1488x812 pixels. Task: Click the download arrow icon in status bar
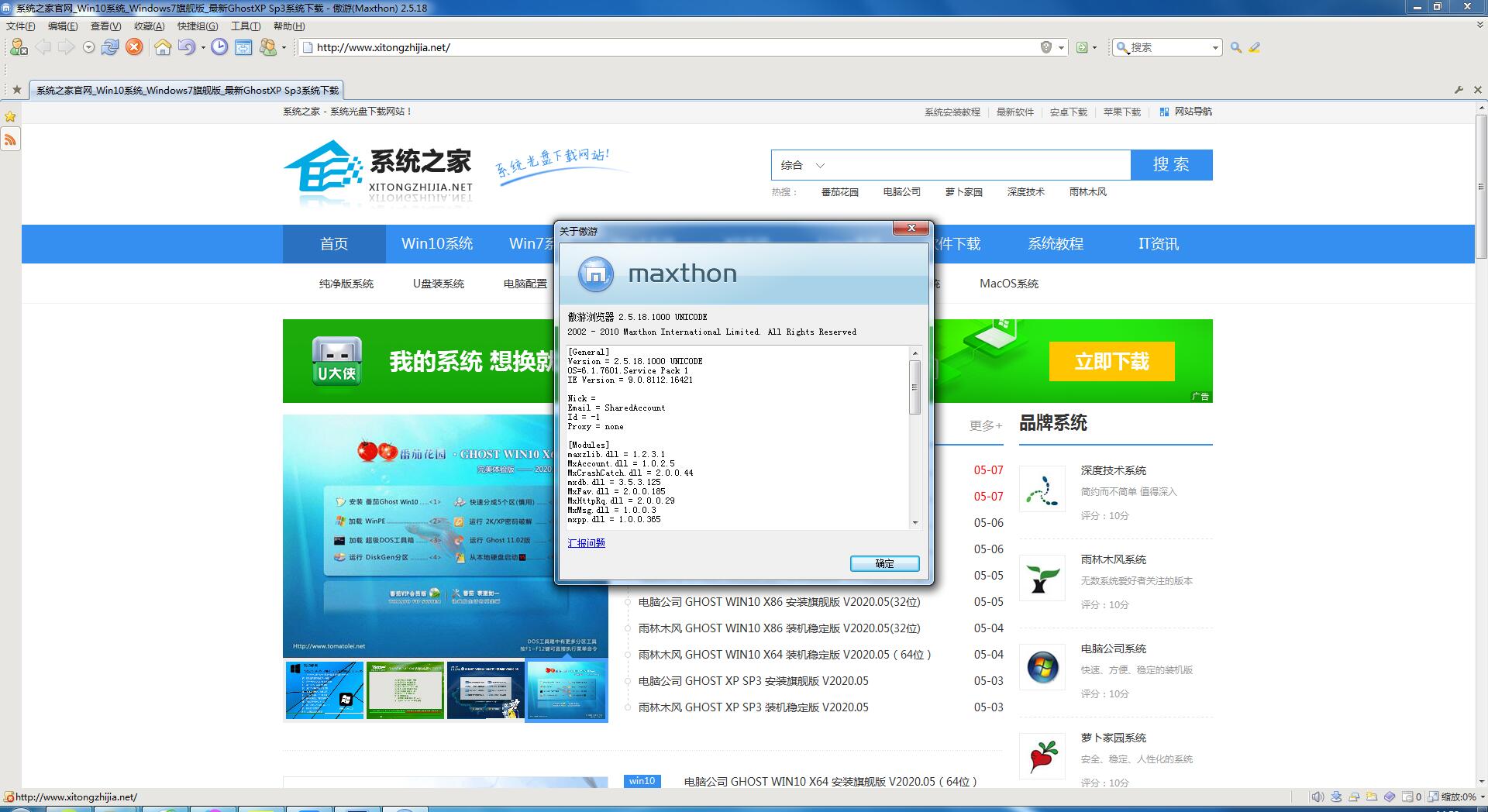point(1336,797)
